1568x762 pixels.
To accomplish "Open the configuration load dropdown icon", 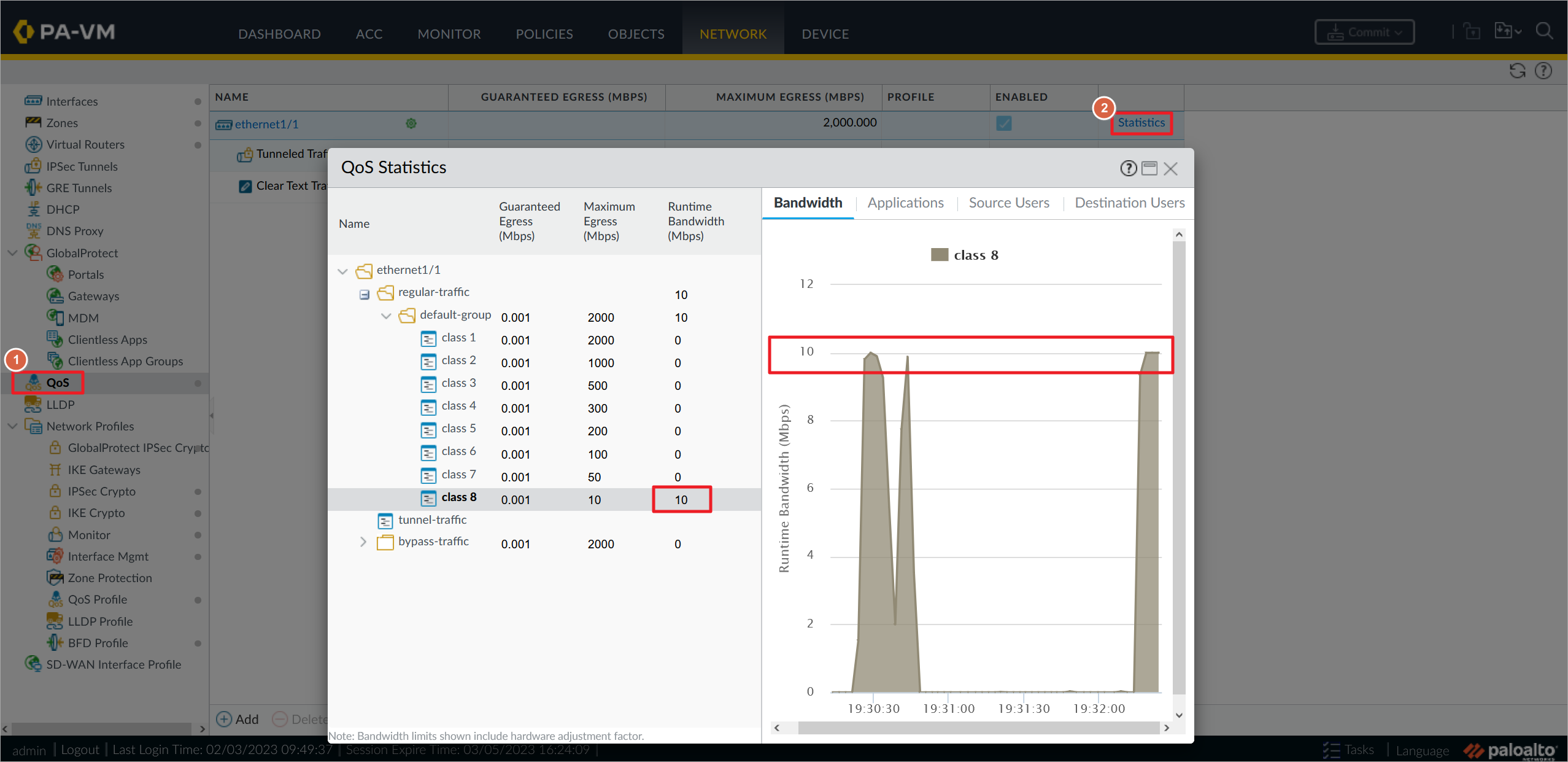I will (1507, 31).
